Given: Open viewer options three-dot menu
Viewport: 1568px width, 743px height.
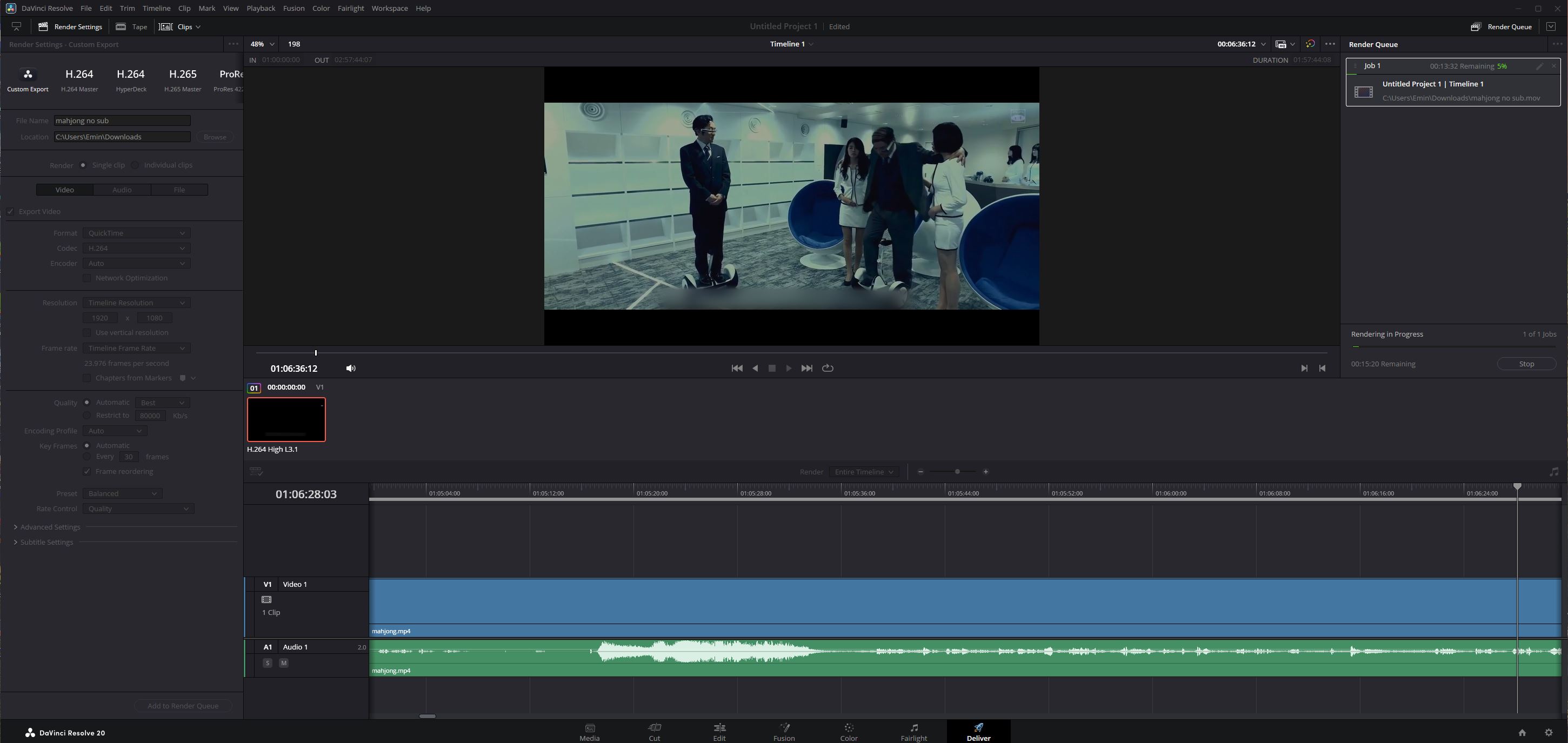Looking at the screenshot, I should pos(1330,44).
